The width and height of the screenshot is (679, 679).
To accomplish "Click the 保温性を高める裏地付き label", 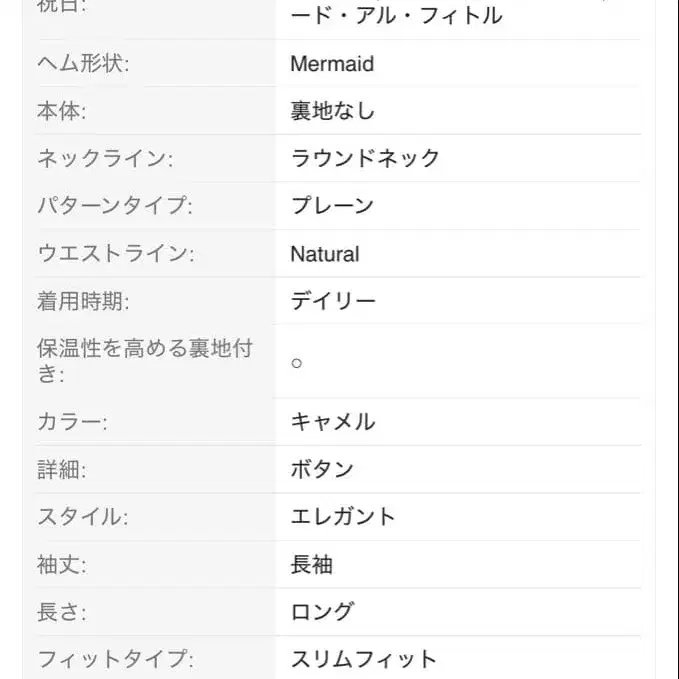I will coord(144,361).
